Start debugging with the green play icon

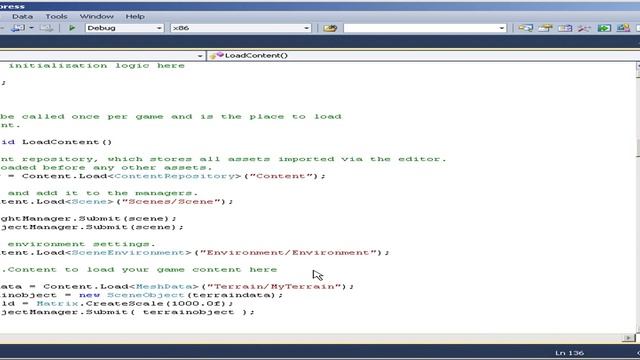72,28
